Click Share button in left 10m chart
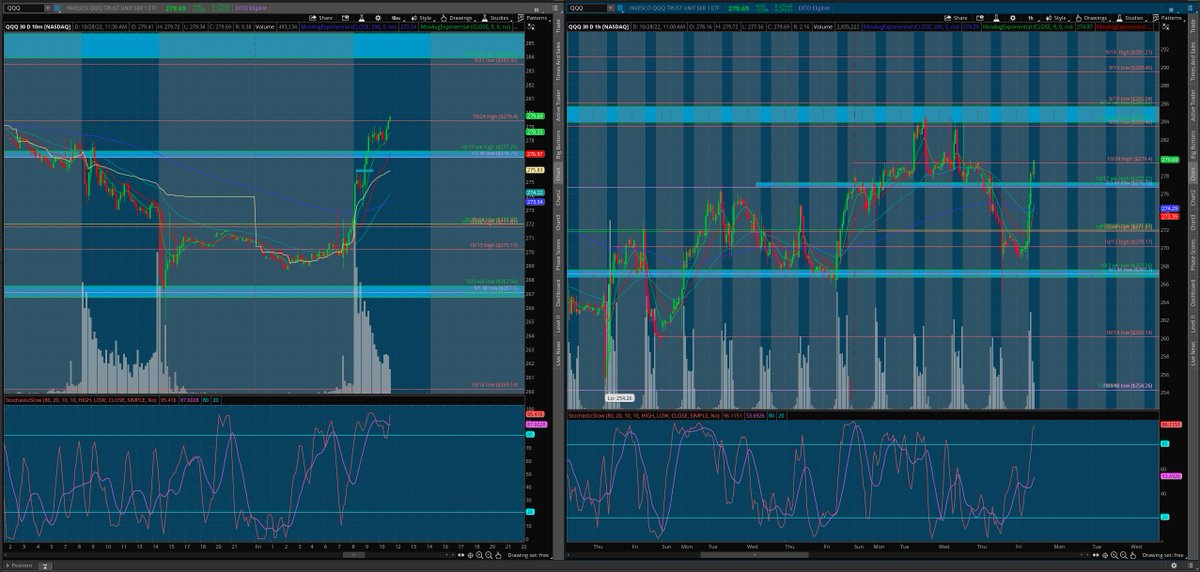The height and width of the screenshot is (572, 1200). (321, 17)
